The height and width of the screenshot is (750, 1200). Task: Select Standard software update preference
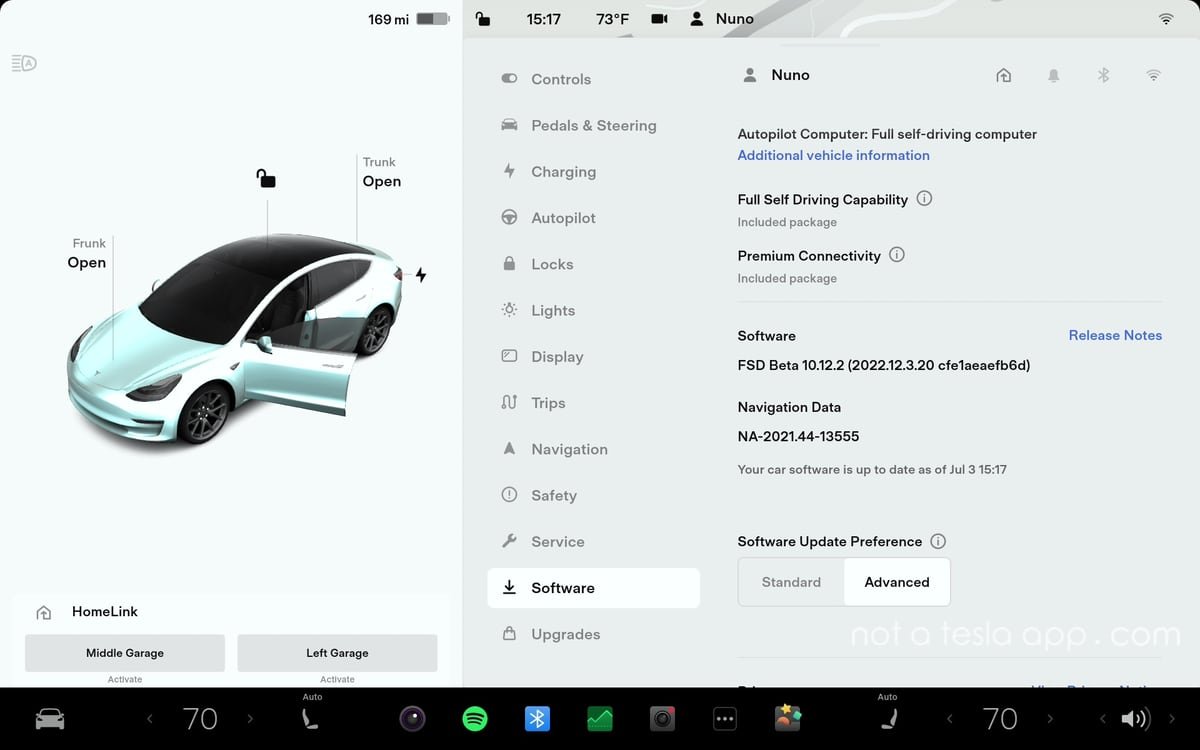(x=791, y=582)
